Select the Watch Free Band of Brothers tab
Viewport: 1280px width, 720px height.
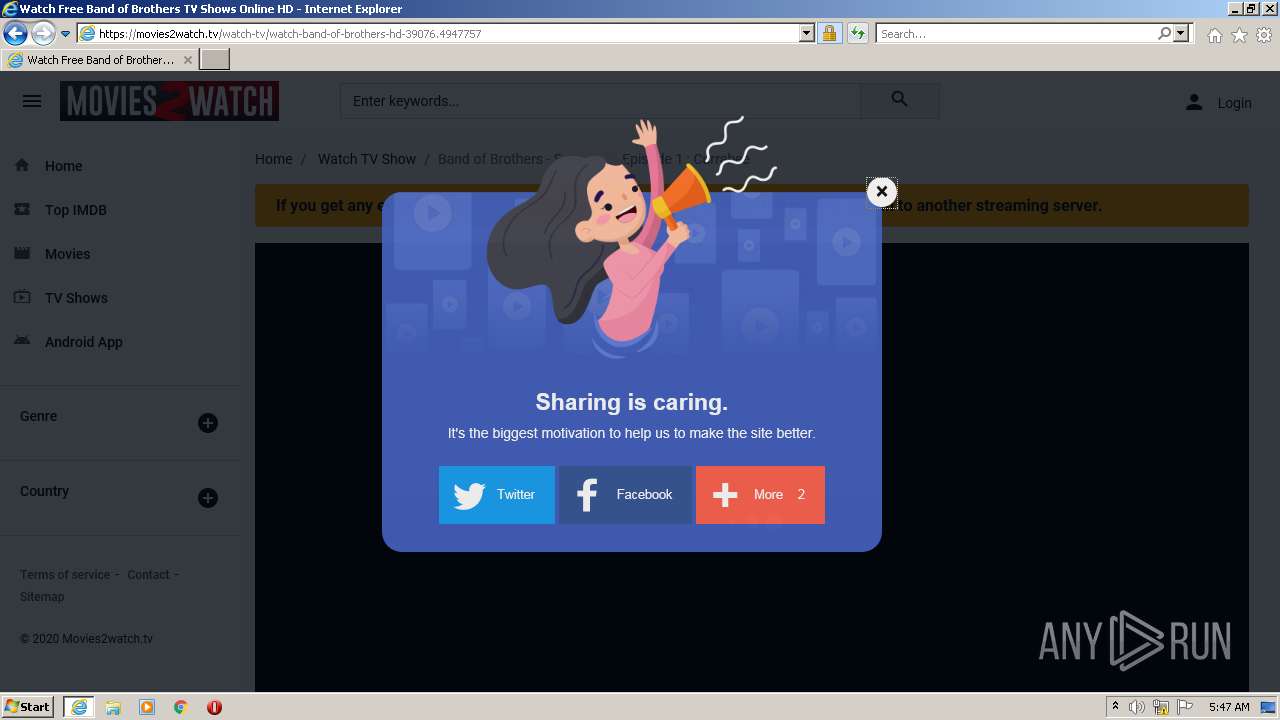pos(99,60)
